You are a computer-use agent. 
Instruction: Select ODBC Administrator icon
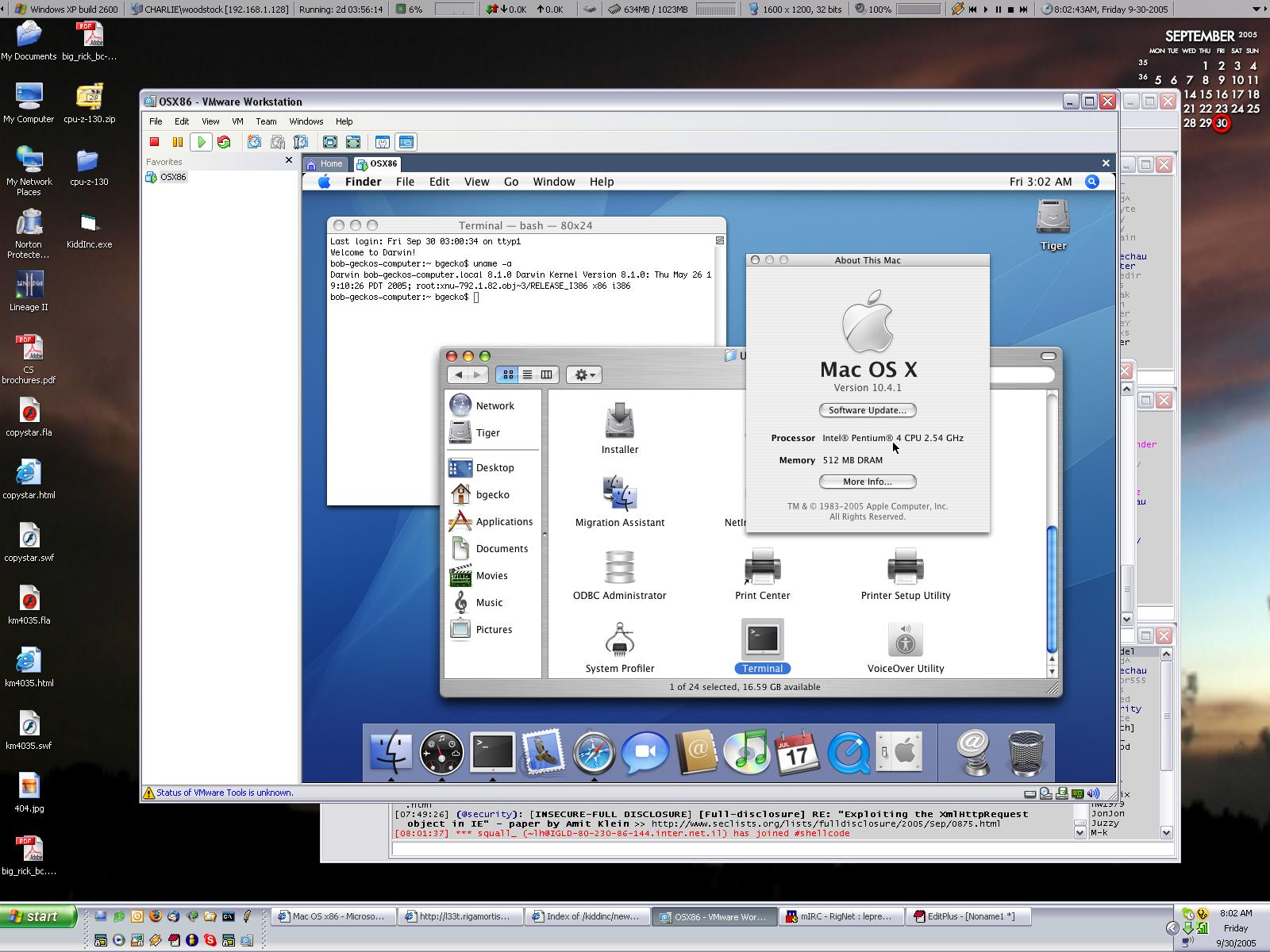[x=620, y=574]
